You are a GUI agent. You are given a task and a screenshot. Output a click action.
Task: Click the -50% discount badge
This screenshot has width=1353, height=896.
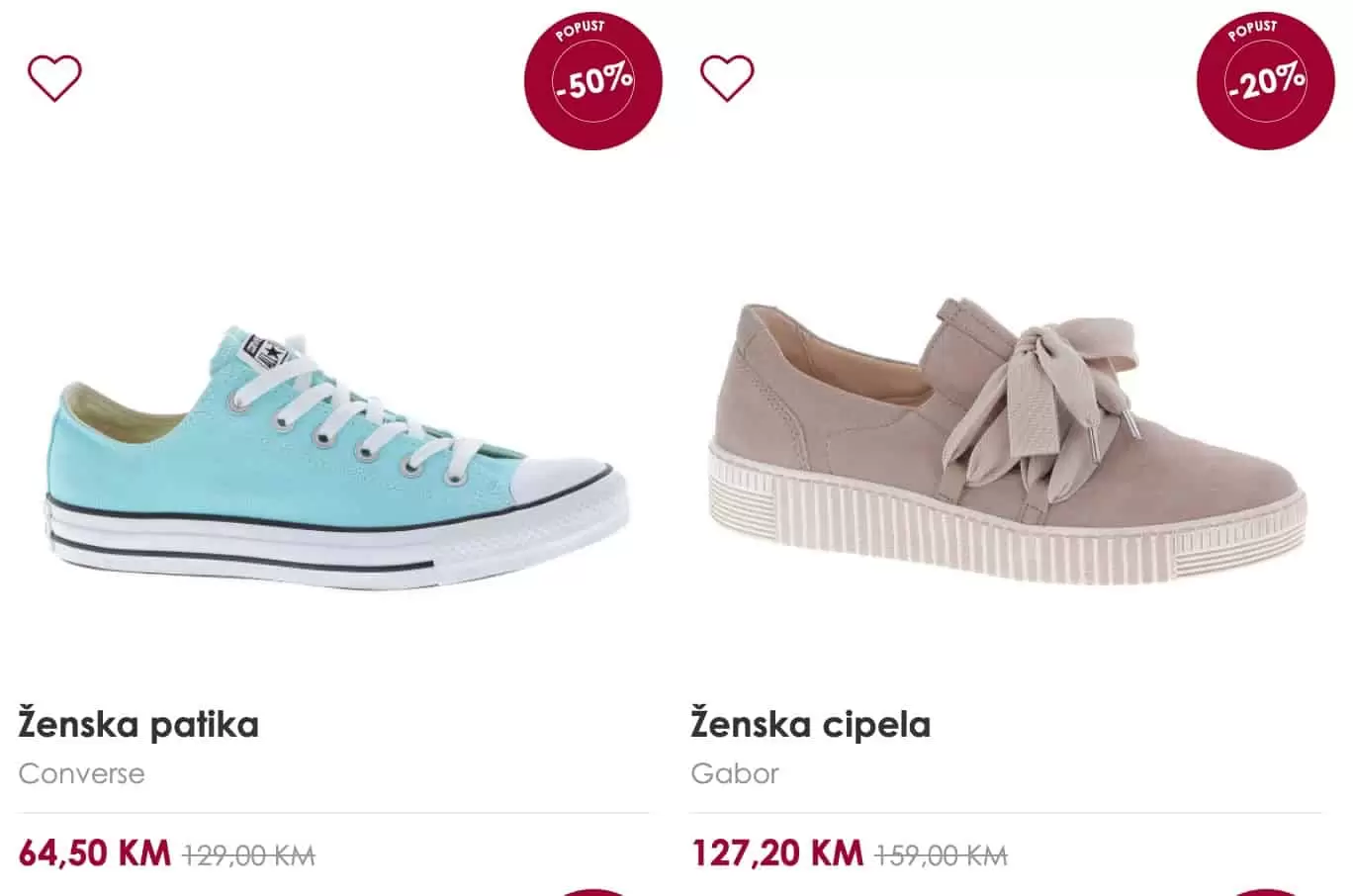coord(592,81)
